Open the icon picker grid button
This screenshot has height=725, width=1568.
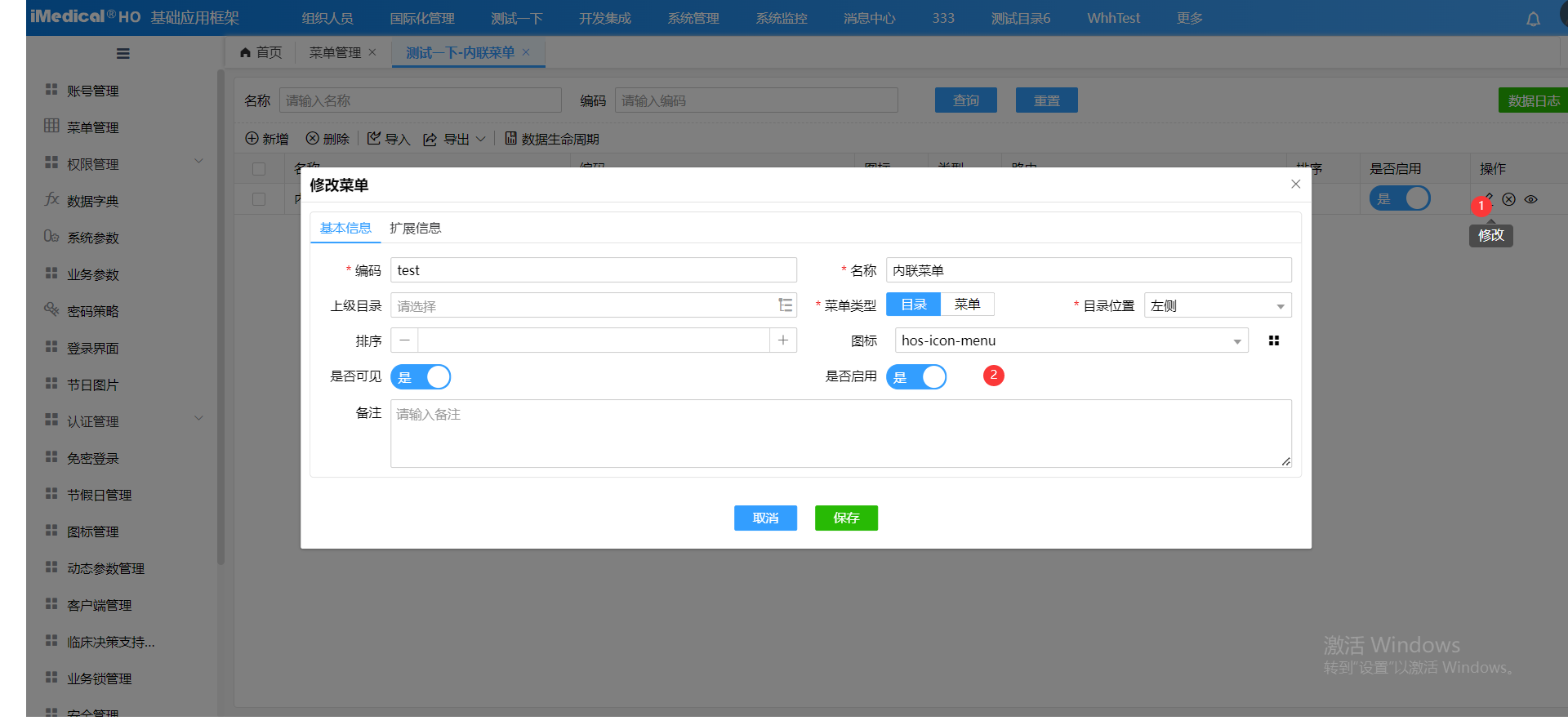(1273, 340)
